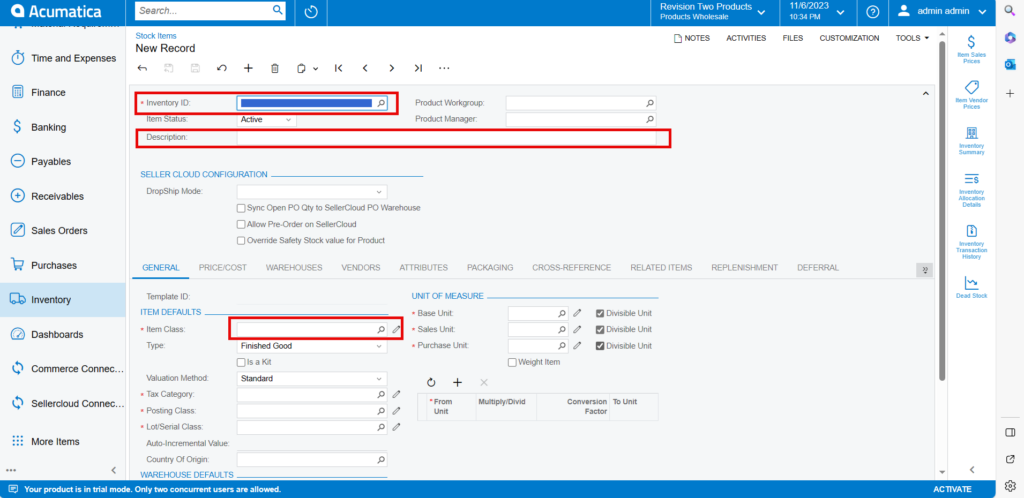Go to next record arrow
1024x498 pixels.
tap(391, 68)
